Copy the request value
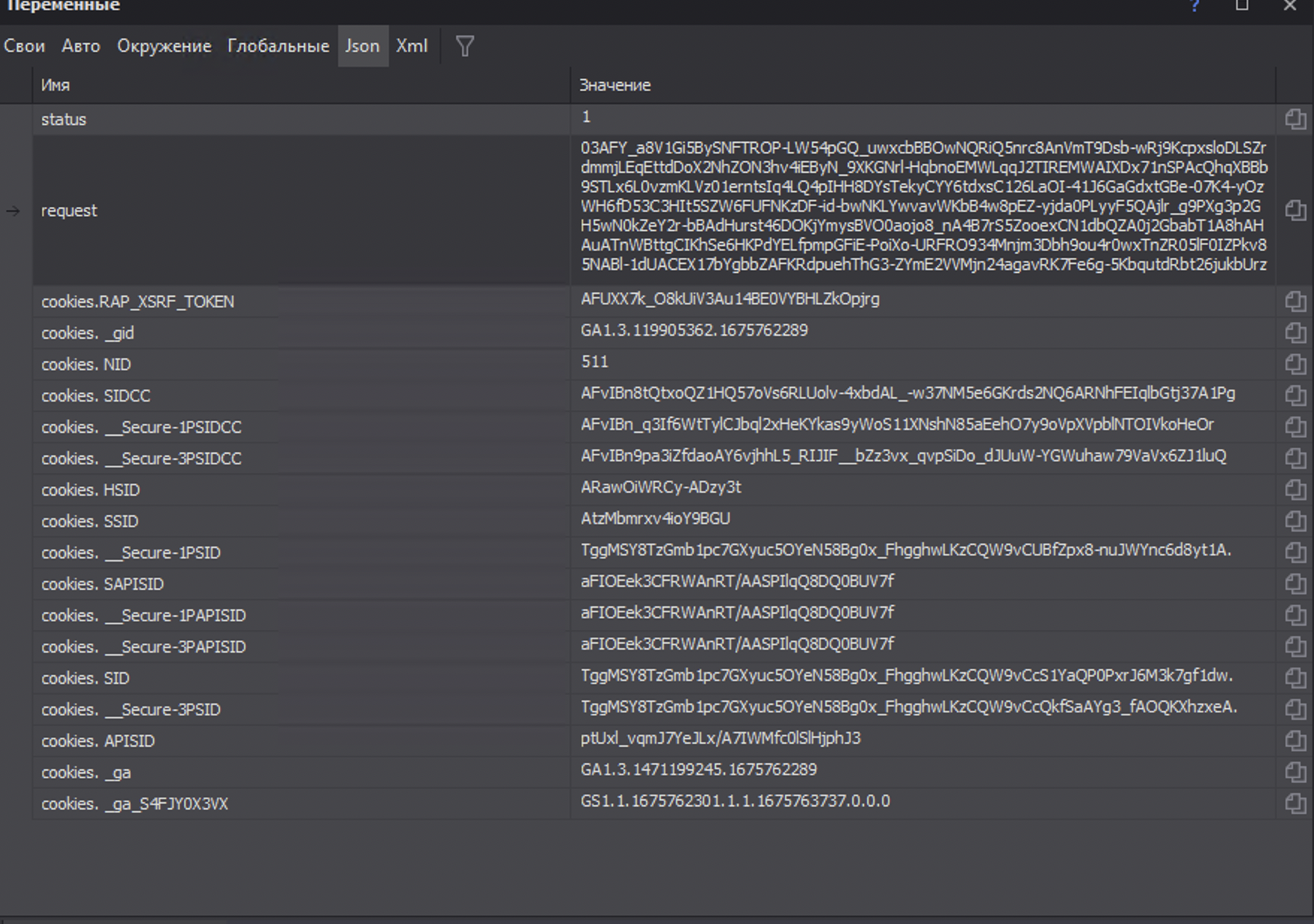 pos(1295,211)
